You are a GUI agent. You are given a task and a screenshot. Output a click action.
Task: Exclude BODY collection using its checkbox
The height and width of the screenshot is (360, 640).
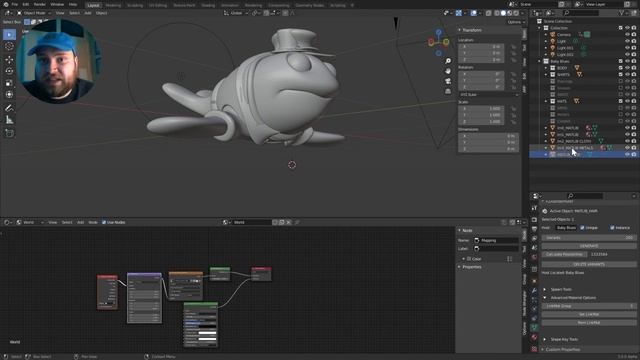pyautogui.click(x=621, y=68)
